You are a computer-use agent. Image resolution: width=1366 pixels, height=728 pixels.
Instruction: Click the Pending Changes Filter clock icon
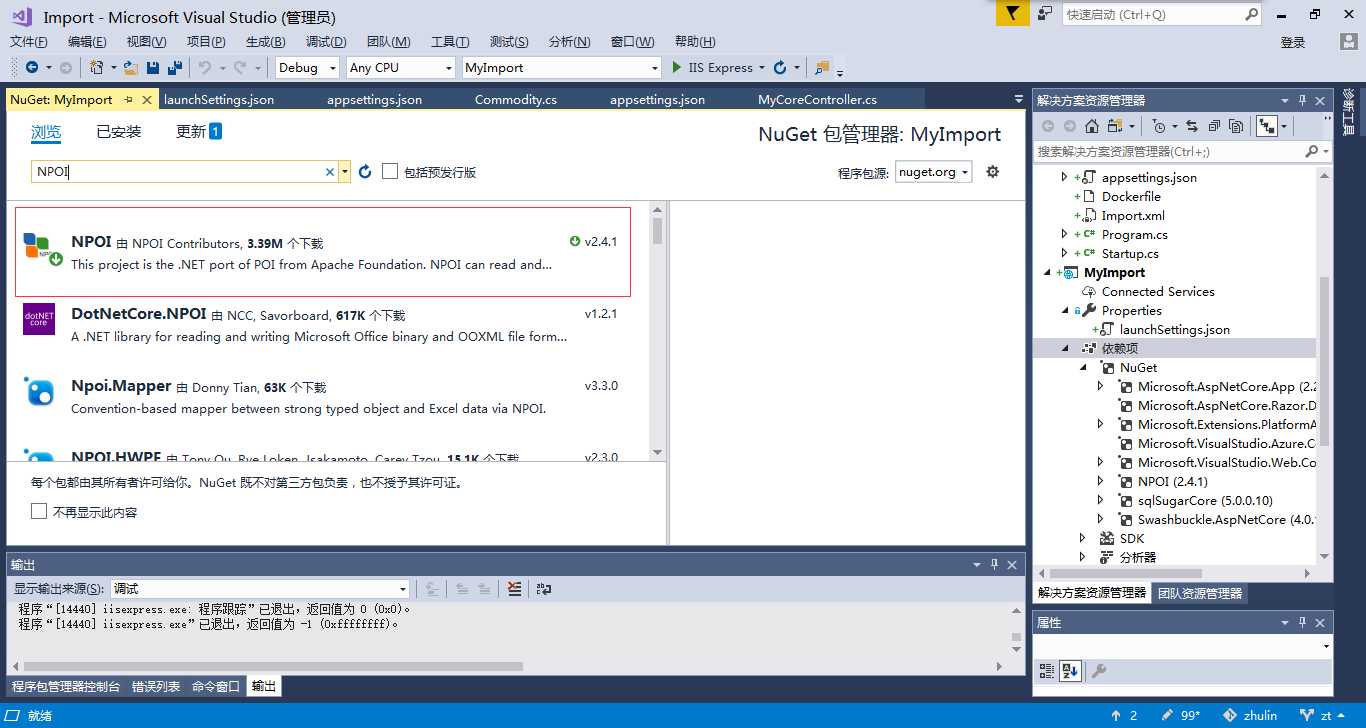point(1158,126)
